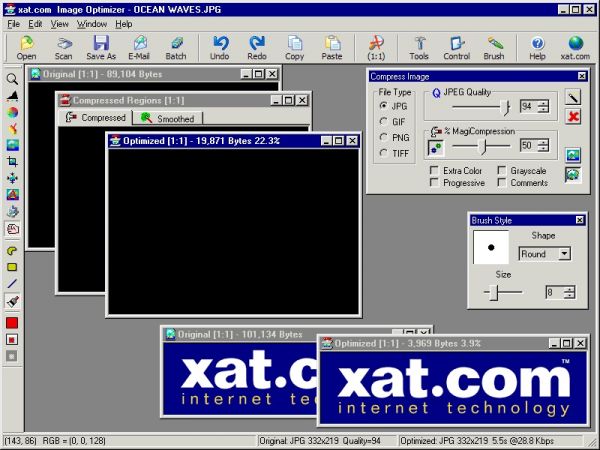The width and height of the screenshot is (600, 450).
Task: Open an image with the Open toolbar icon
Action: click(x=26, y=47)
